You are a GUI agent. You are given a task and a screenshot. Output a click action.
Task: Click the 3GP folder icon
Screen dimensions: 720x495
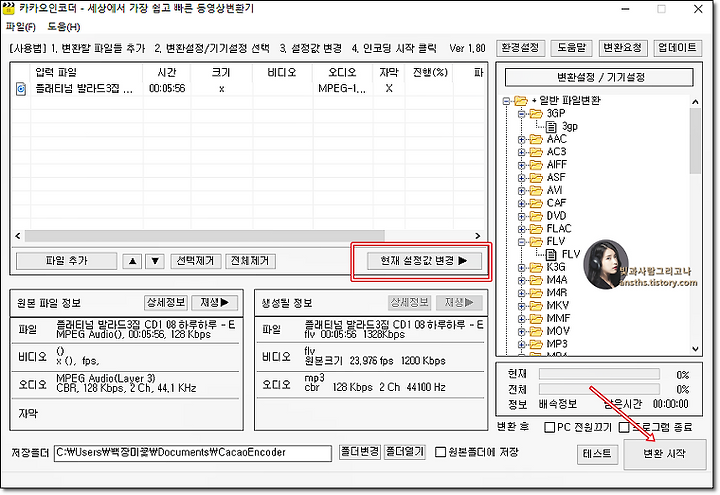coord(536,113)
